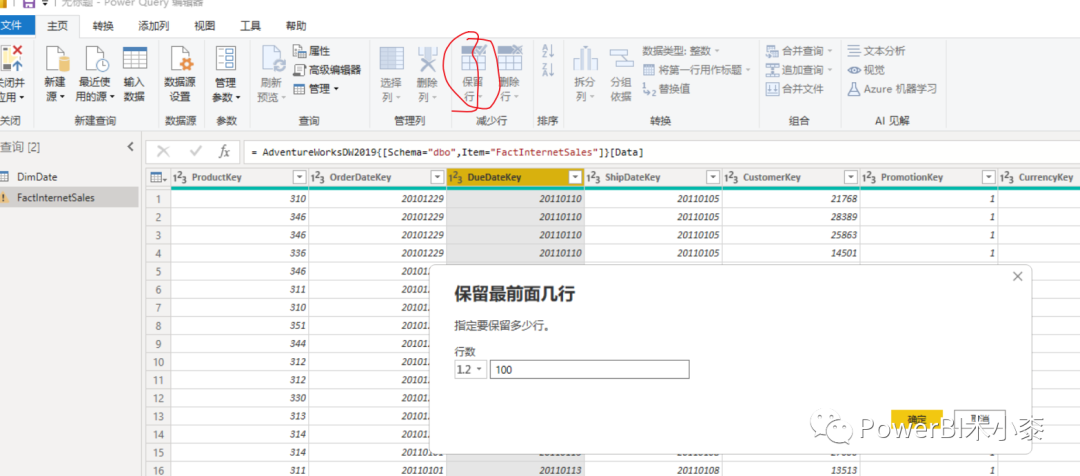Screen dimensions: 1080x476
Task: Open query Properties (属性)
Action: point(311,51)
